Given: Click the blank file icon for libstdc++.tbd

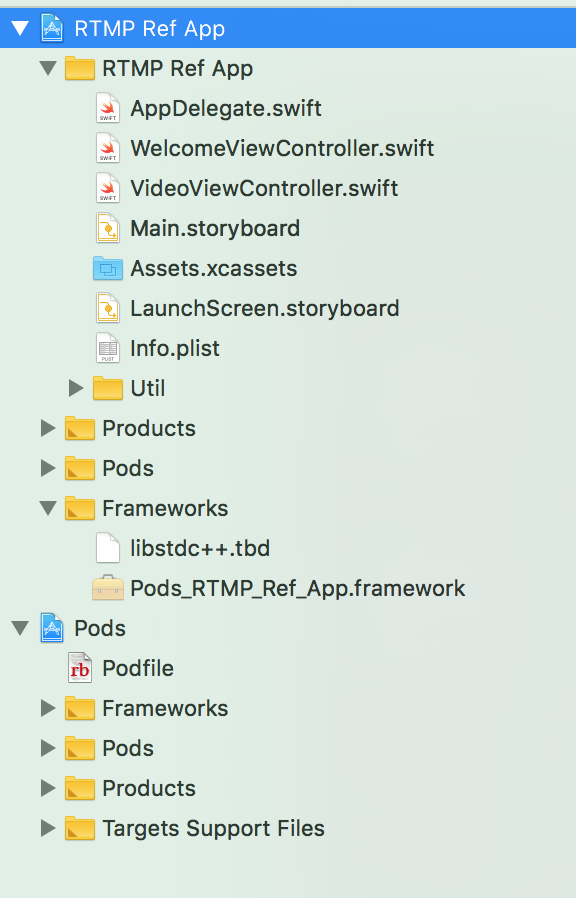Looking at the screenshot, I should click(x=108, y=548).
